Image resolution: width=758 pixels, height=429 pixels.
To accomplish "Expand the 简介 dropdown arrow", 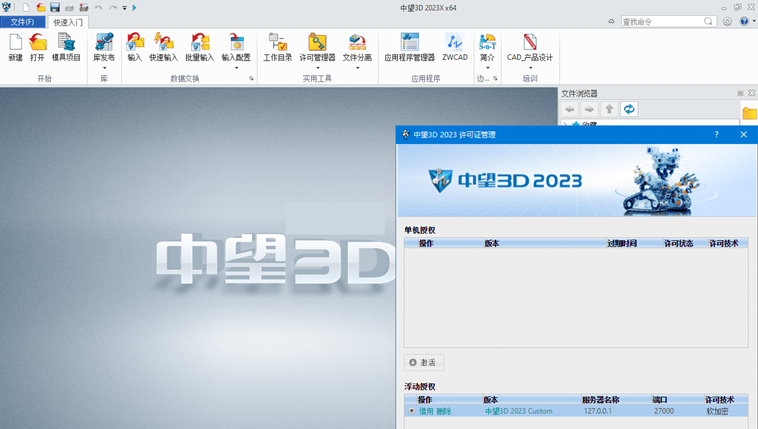I will click(487, 68).
